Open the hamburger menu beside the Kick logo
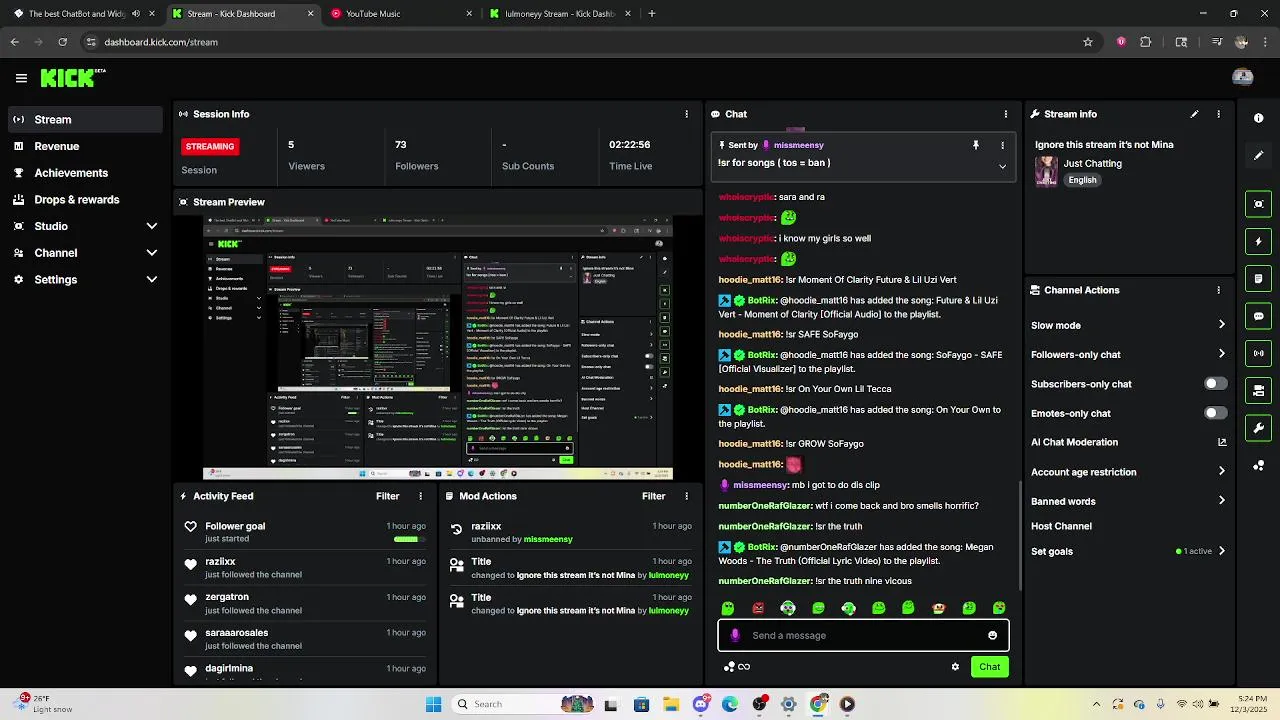Screen dimensions: 1280x720 [x=21, y=78]
